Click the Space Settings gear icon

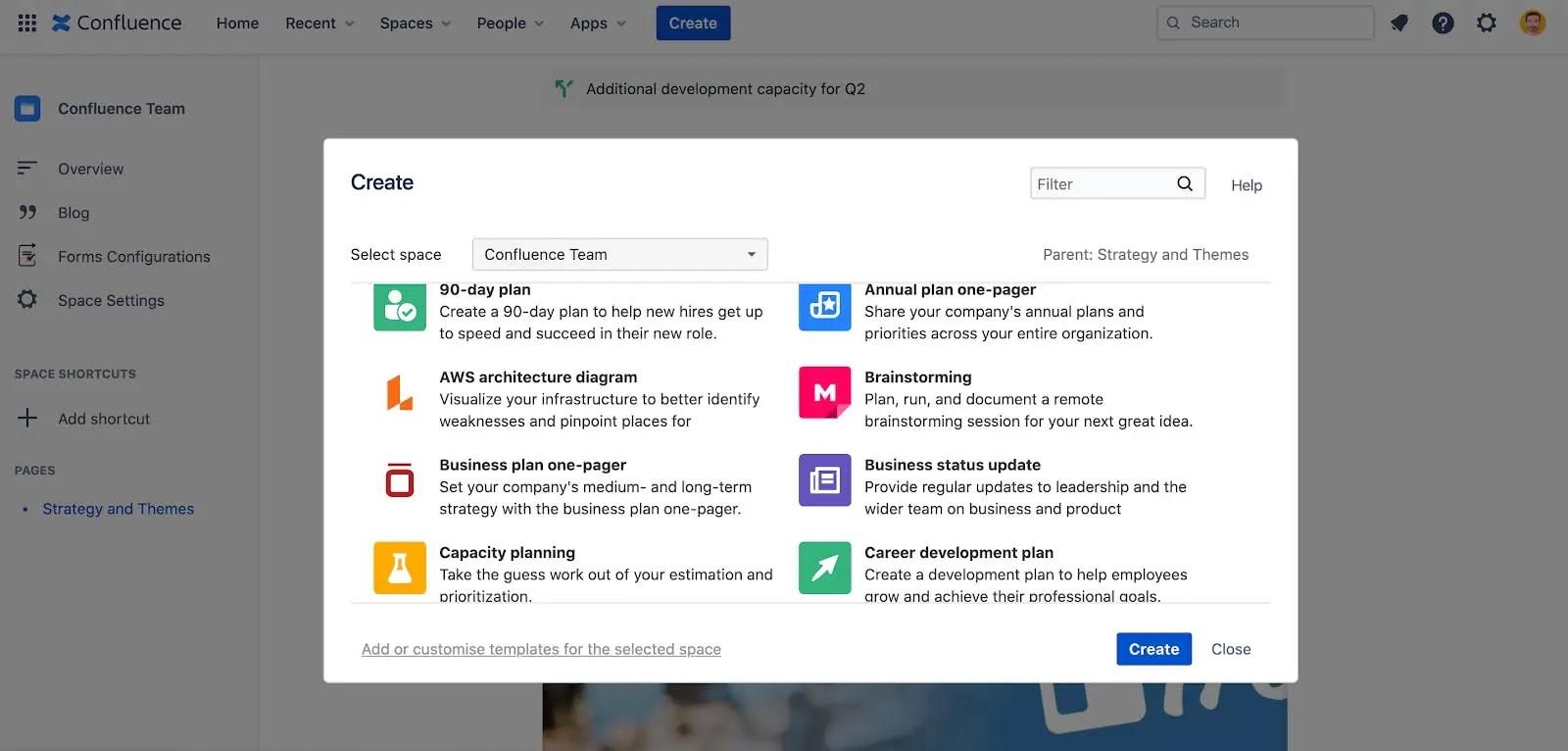pos(27,299)
